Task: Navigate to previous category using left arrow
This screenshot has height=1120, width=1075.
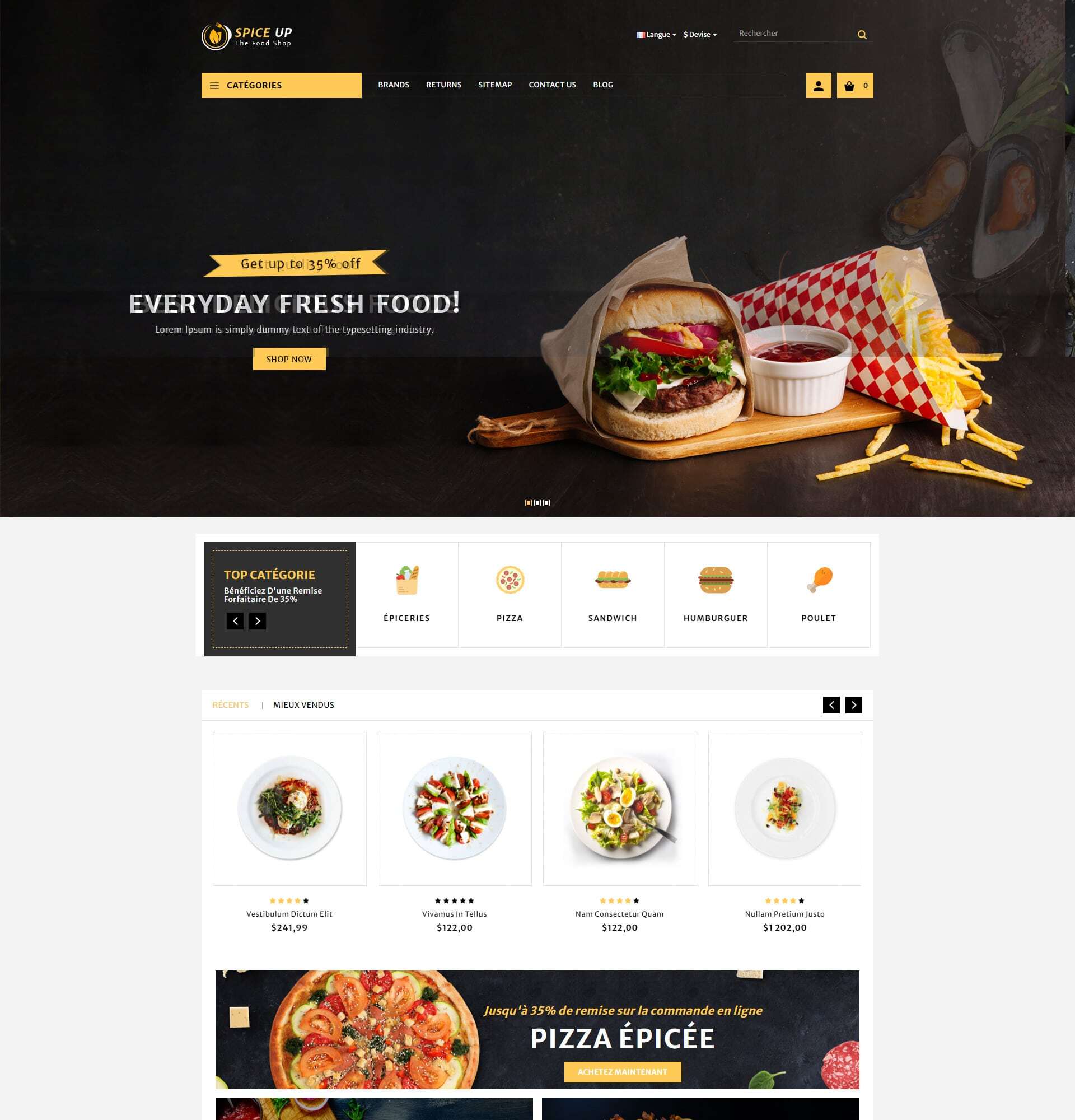Action: pos(236,621)
